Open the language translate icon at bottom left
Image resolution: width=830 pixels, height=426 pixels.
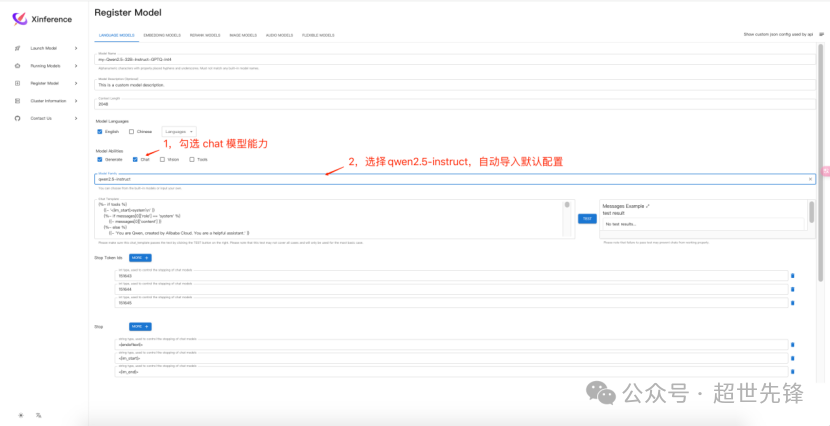tap(38, 415)
